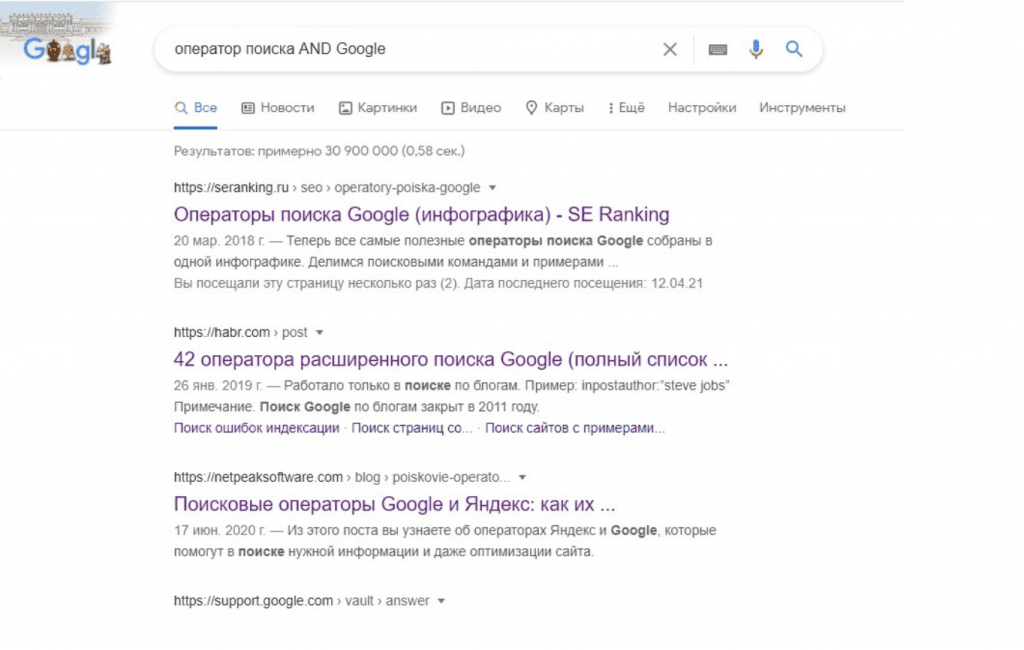Go to the Карты maps tab
Image resolution: width=1024 pixels, height=650 pixels.
[554, 108]
